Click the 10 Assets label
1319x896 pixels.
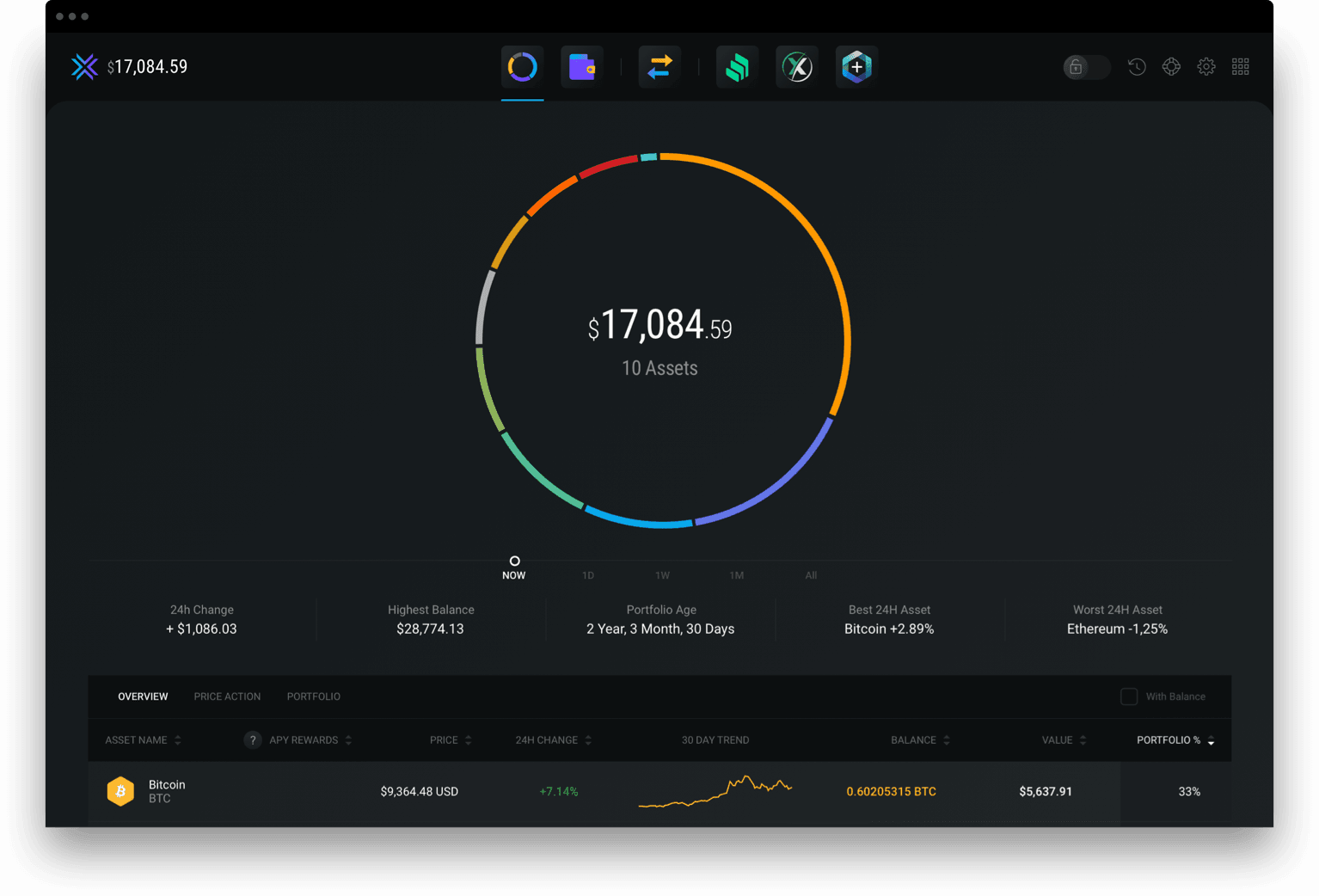(659, 368)
